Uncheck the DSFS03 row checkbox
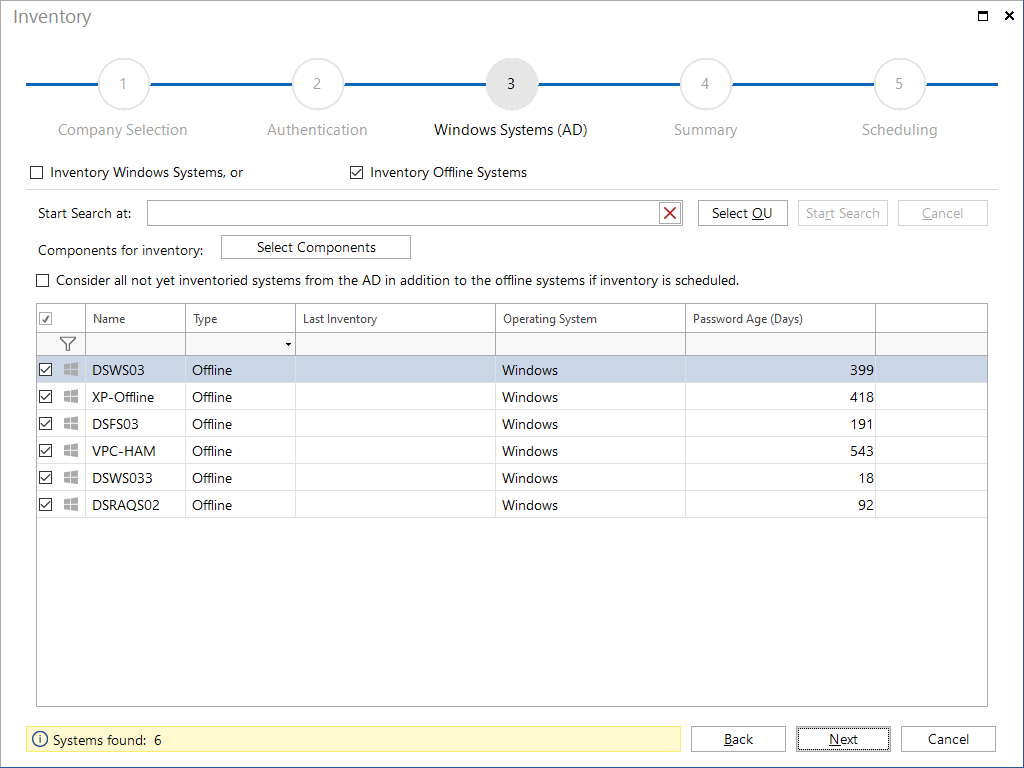 46,424
